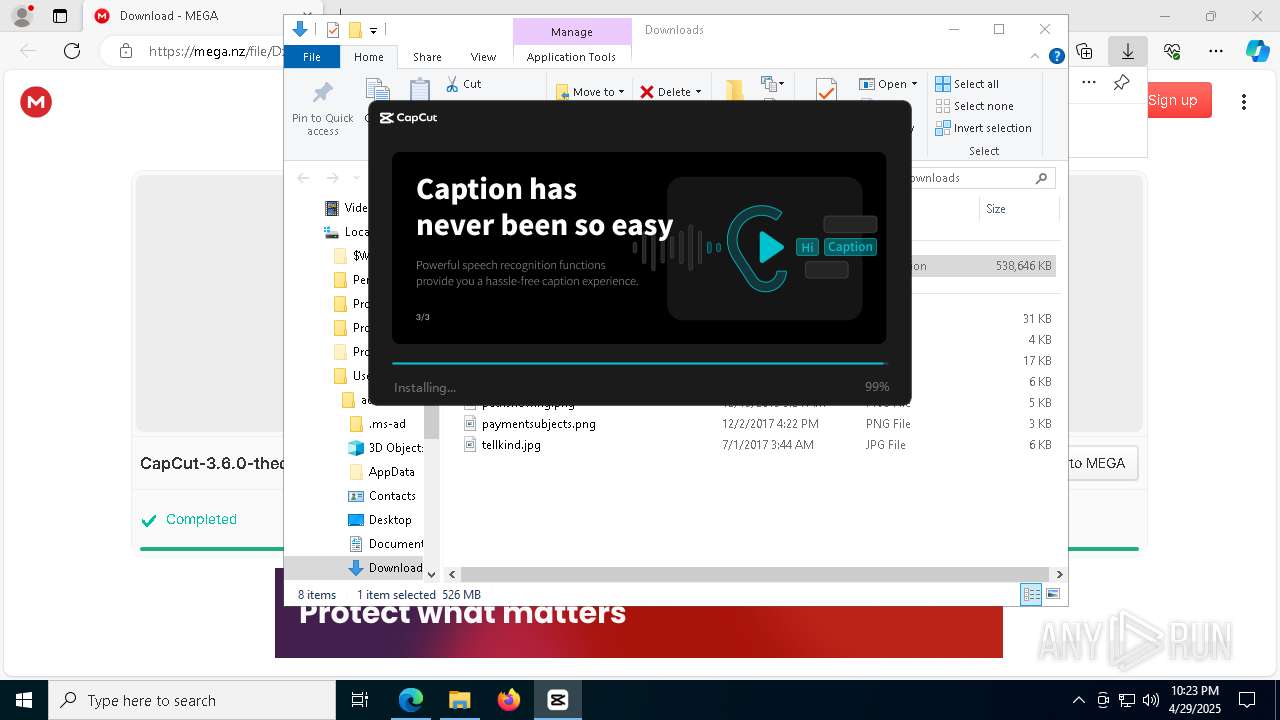Click the Properties quick access toolbar icon

333,30
